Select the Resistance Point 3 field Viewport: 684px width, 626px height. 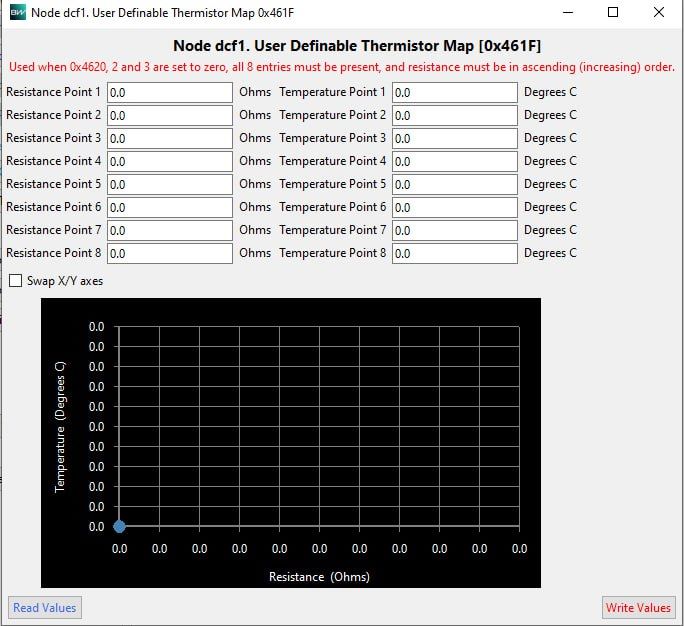pos(170,139)
